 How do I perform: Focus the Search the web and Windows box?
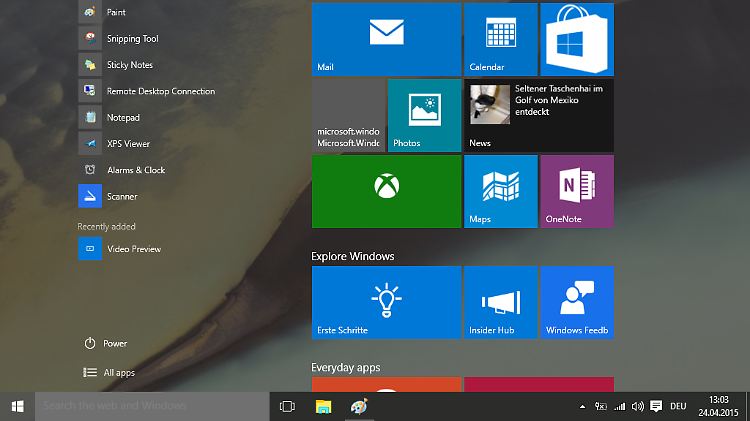coord(152,406)
